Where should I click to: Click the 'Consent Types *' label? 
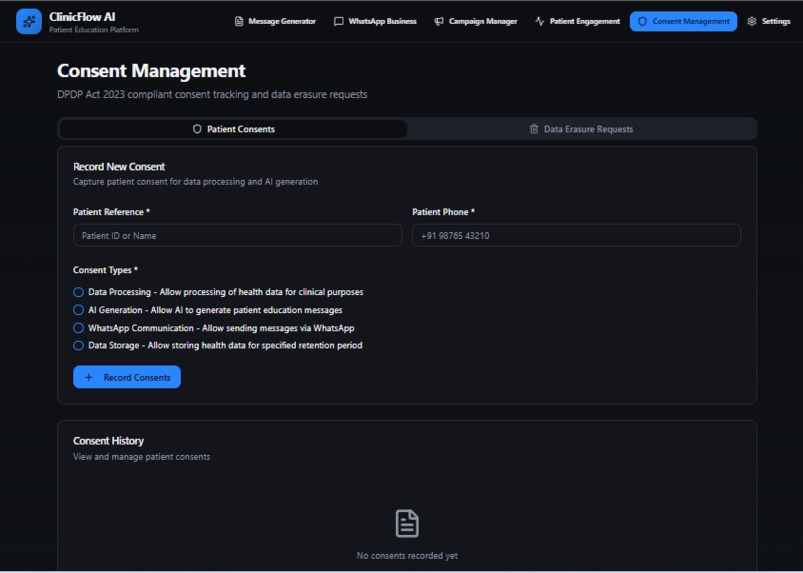click(105, 270)
